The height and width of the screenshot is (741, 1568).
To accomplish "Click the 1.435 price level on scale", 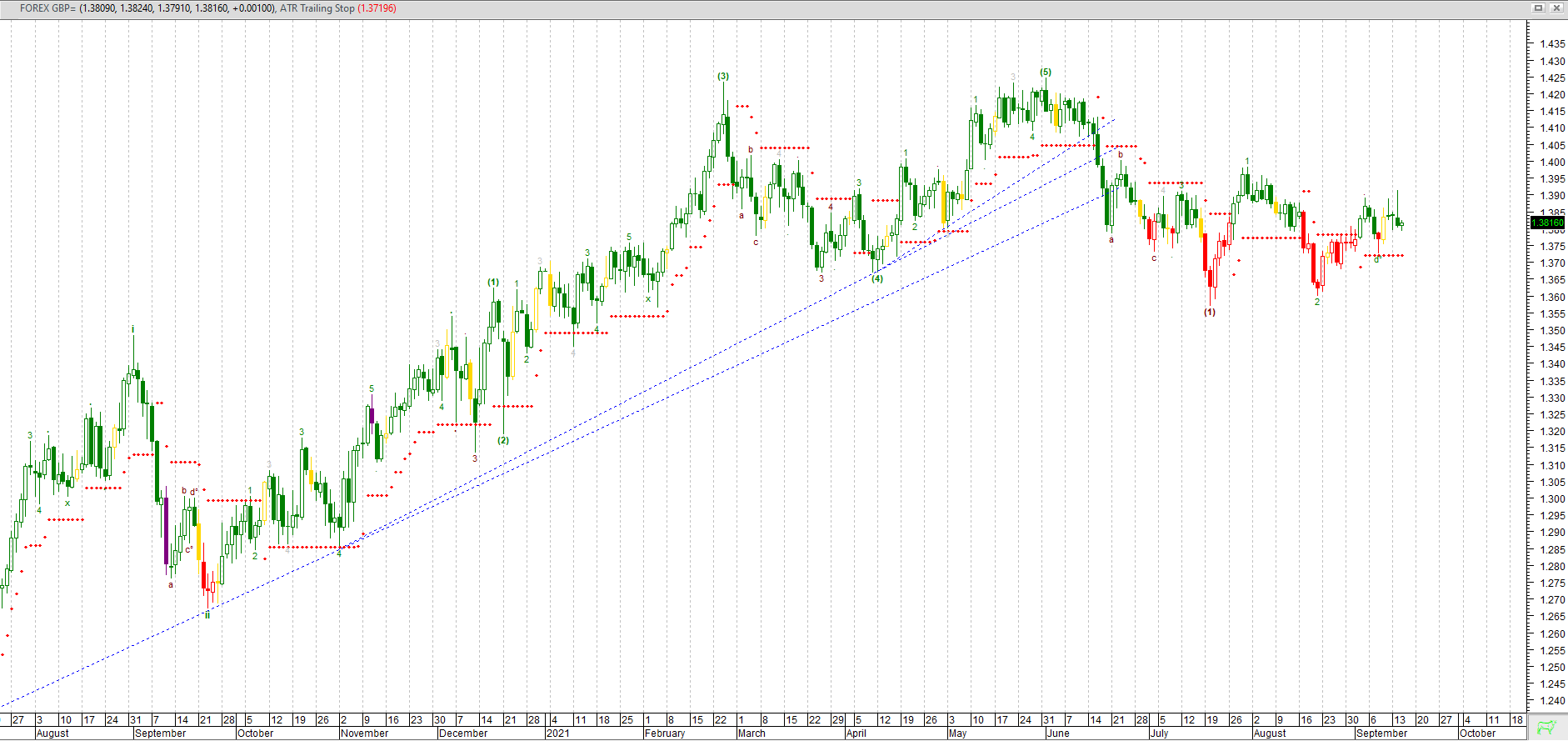I will (x=1552, y=44).
